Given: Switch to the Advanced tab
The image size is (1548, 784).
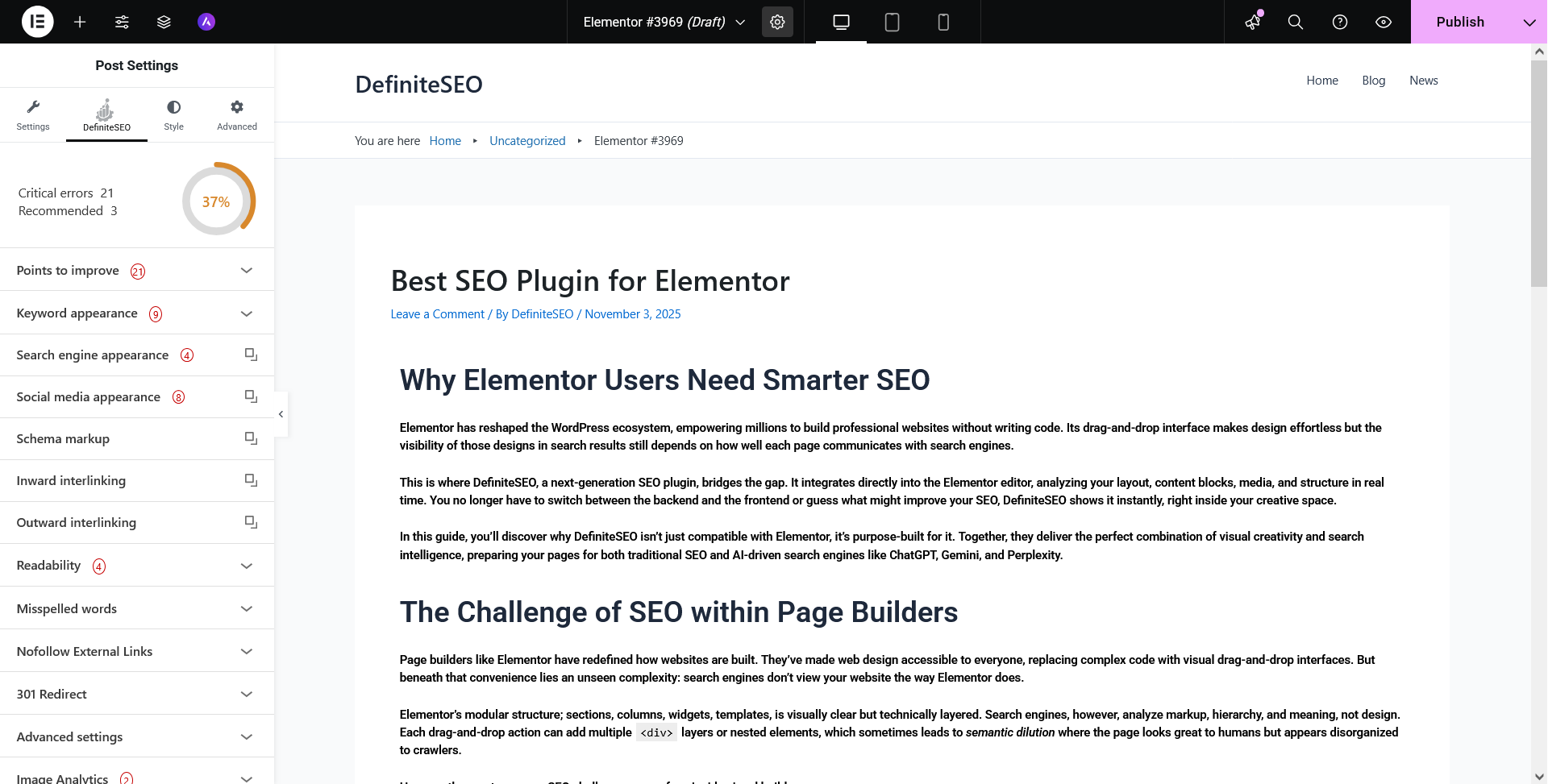Looking at the screenshot, I should coord(236,114).
